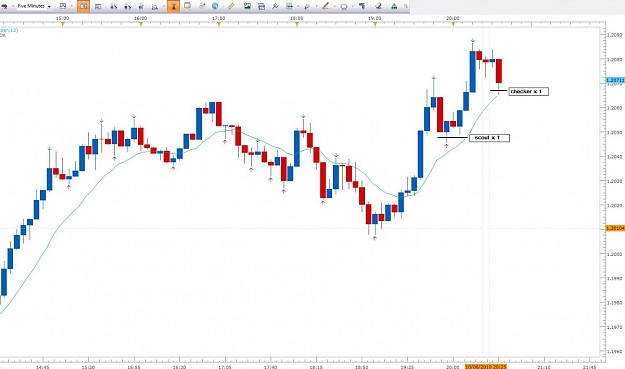The image size is (625, 369).
Task: Select the pencil drawing tool
Action: pos(326,6)
